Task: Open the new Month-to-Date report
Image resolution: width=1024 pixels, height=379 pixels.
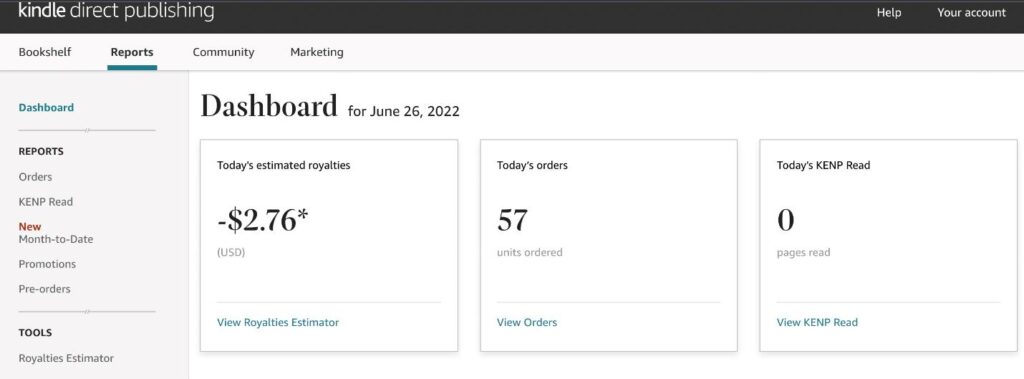Action: [x=56, y=239]
